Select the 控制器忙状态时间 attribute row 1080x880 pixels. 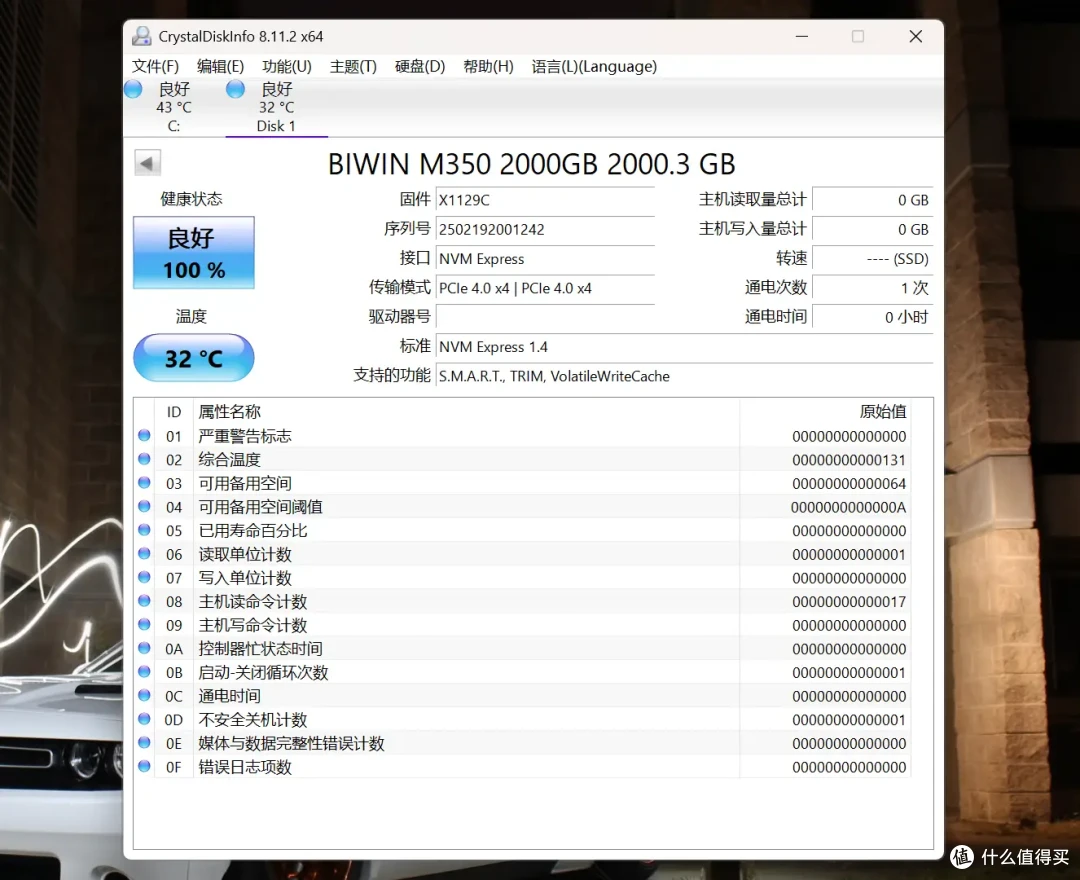523,649
